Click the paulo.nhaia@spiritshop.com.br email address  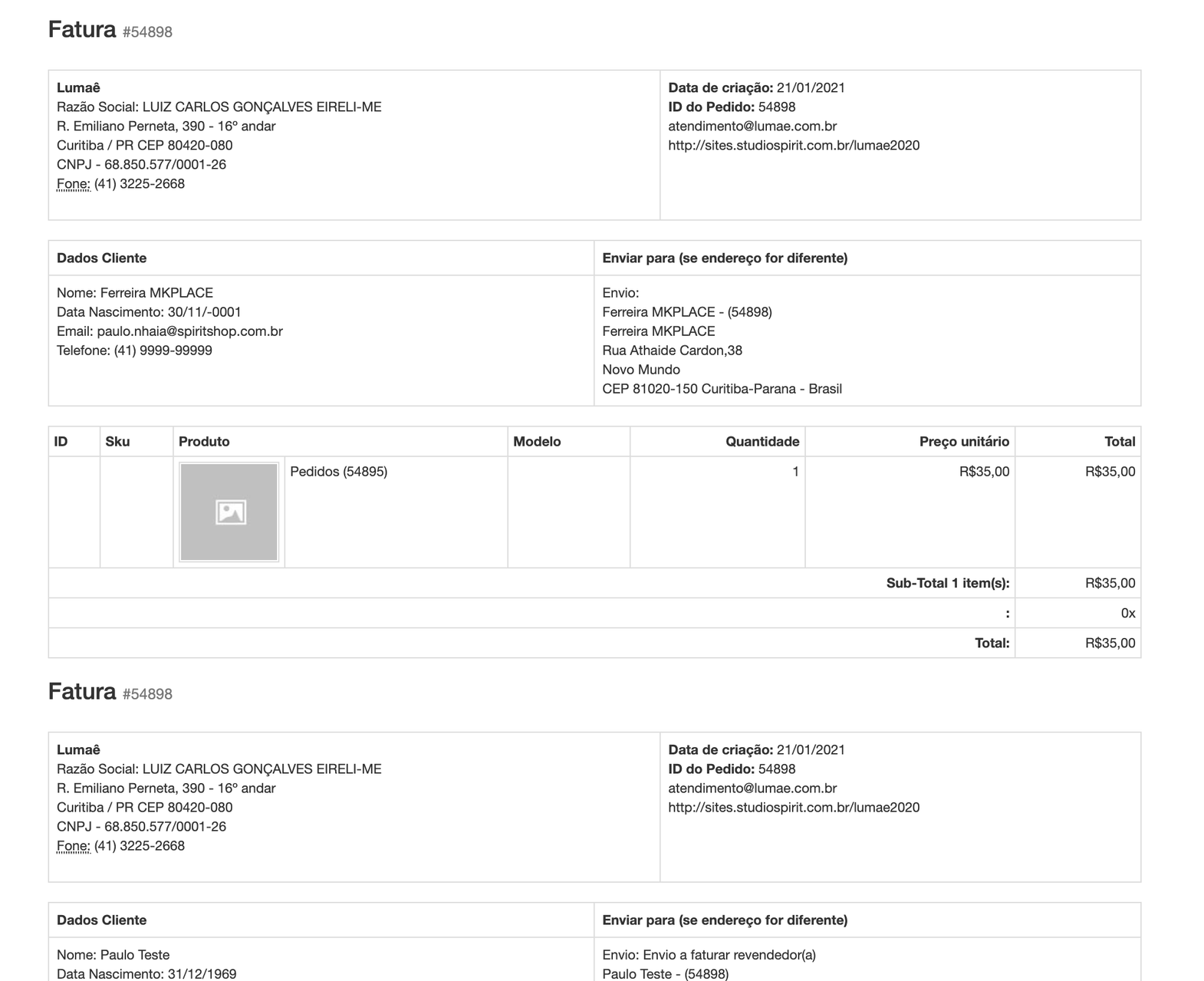pyautogui.click(x=189, y=331)
